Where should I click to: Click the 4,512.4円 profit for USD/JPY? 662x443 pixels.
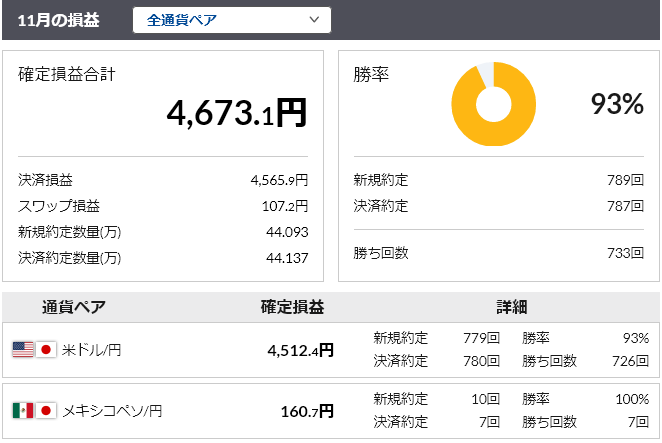pos(301,351)
